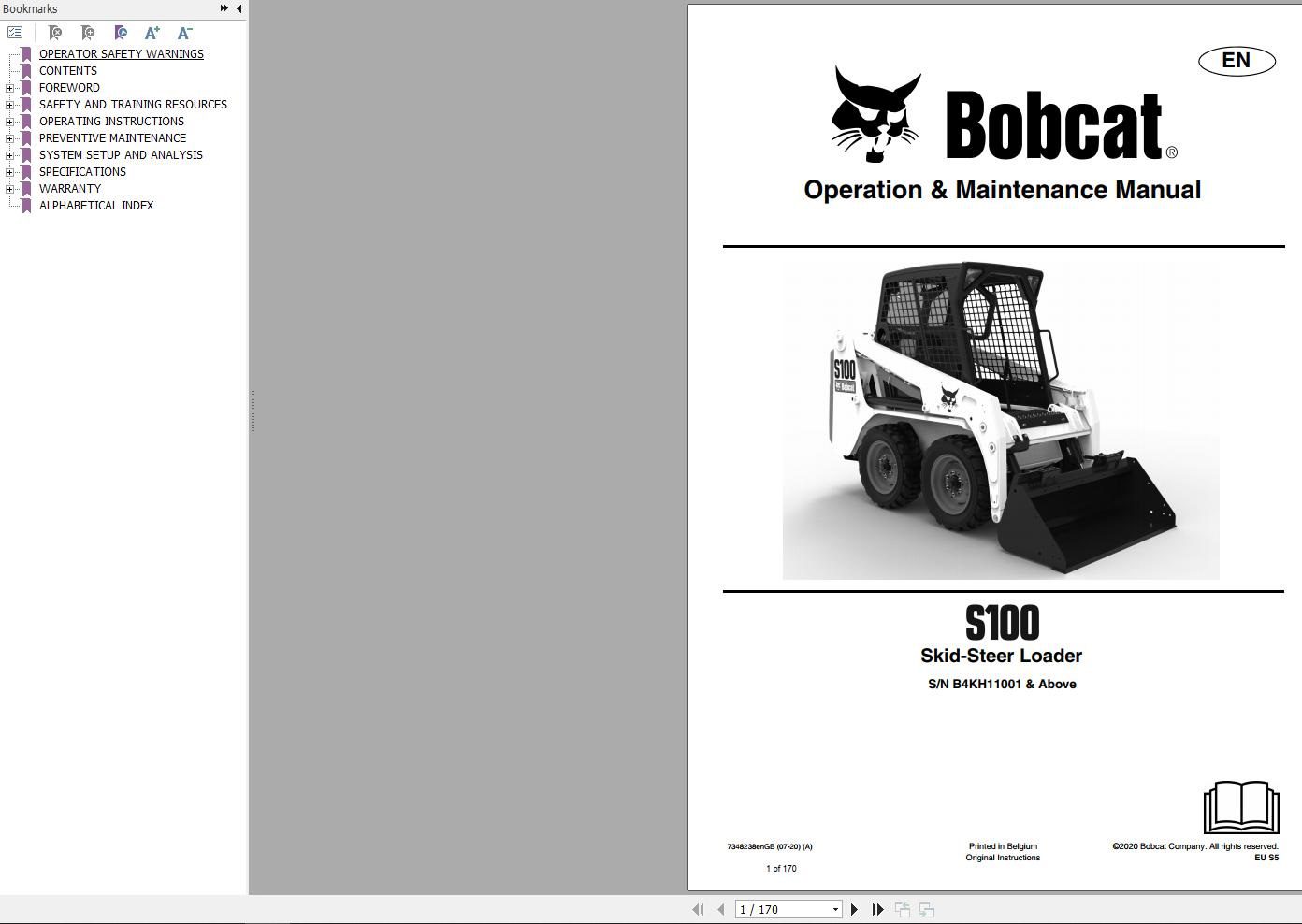
Task: Expand the OPERATING INSTRUCTIONS bookmark
Action: click(x=10, y=121)
